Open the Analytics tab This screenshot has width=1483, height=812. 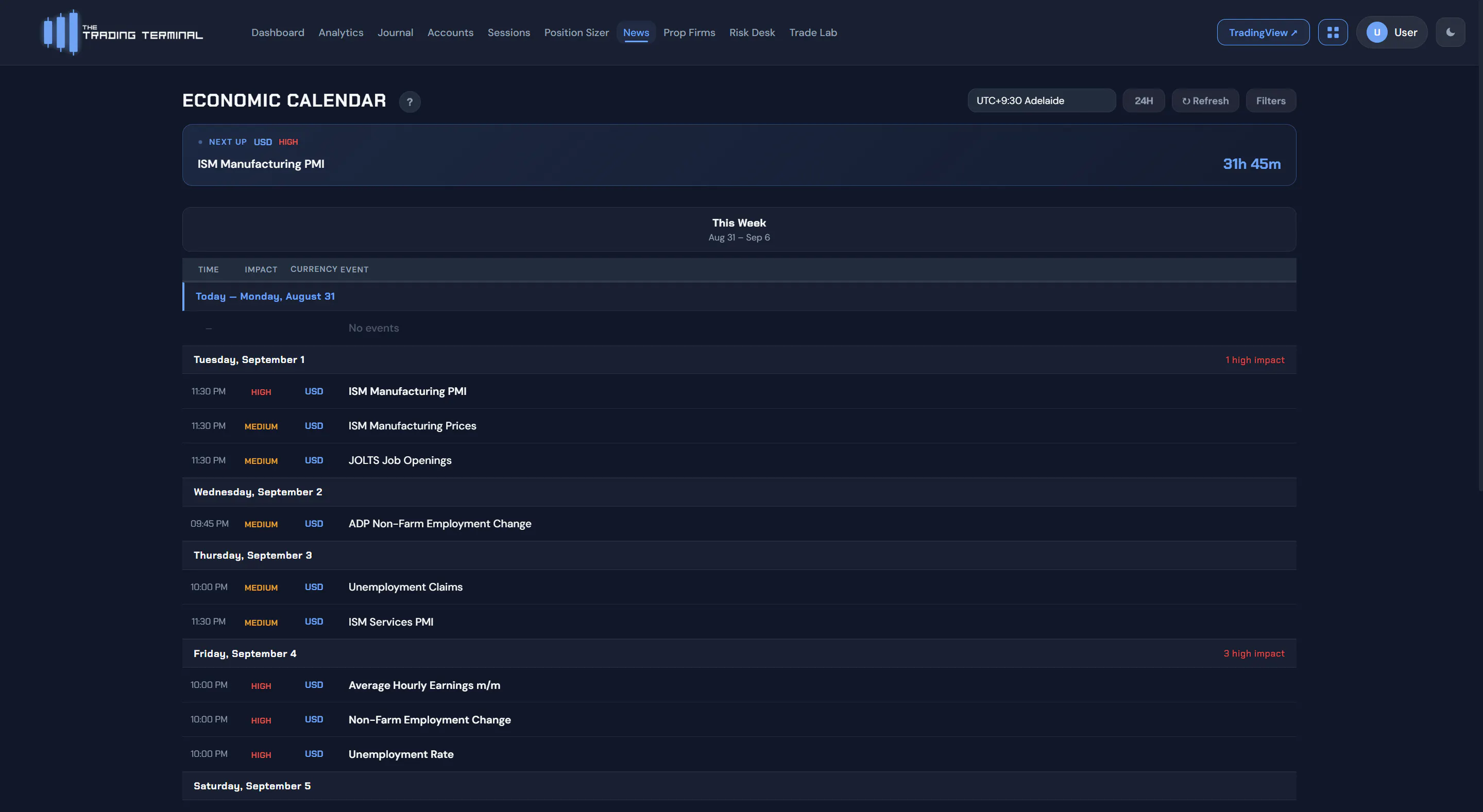[x=341, y=32]
